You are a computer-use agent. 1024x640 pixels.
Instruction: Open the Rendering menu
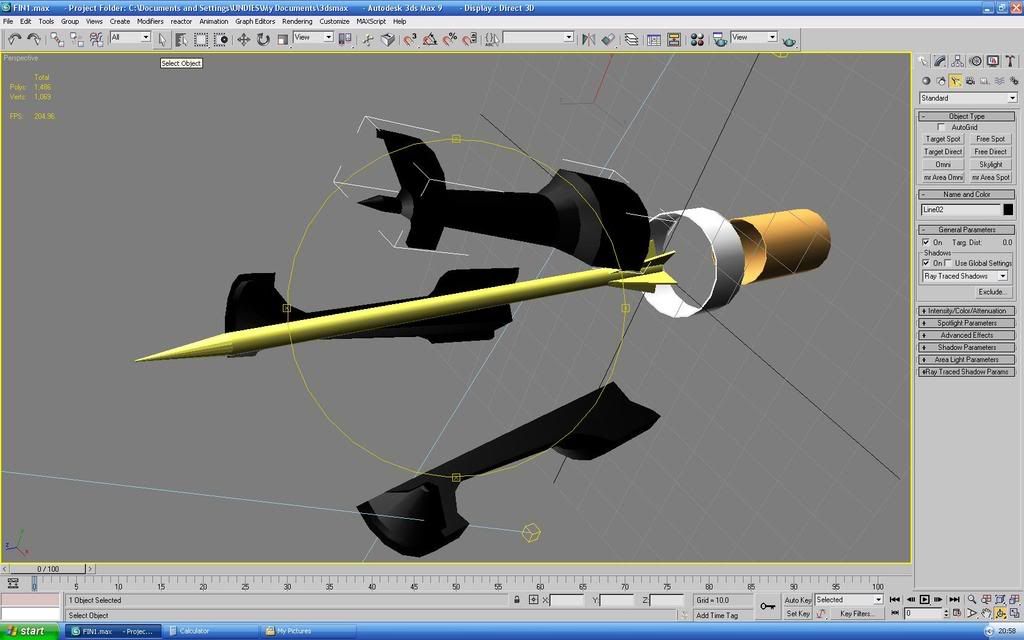click(297, 21)
